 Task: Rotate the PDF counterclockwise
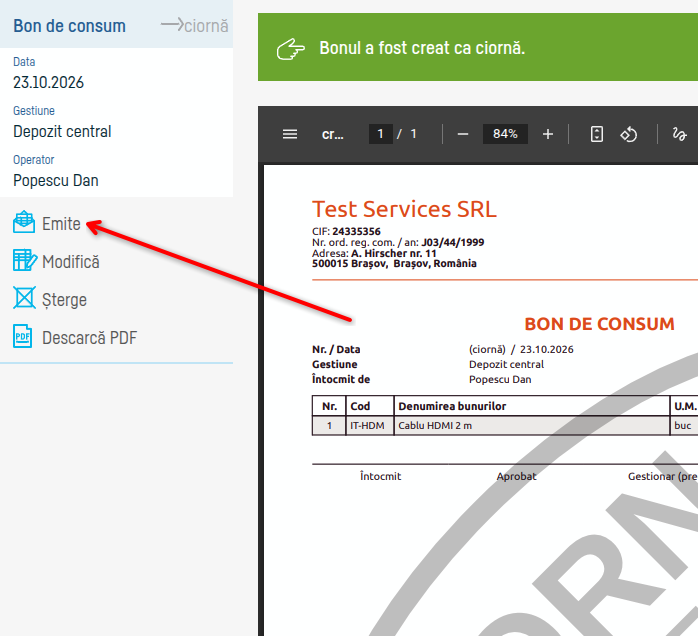(629, 134)
